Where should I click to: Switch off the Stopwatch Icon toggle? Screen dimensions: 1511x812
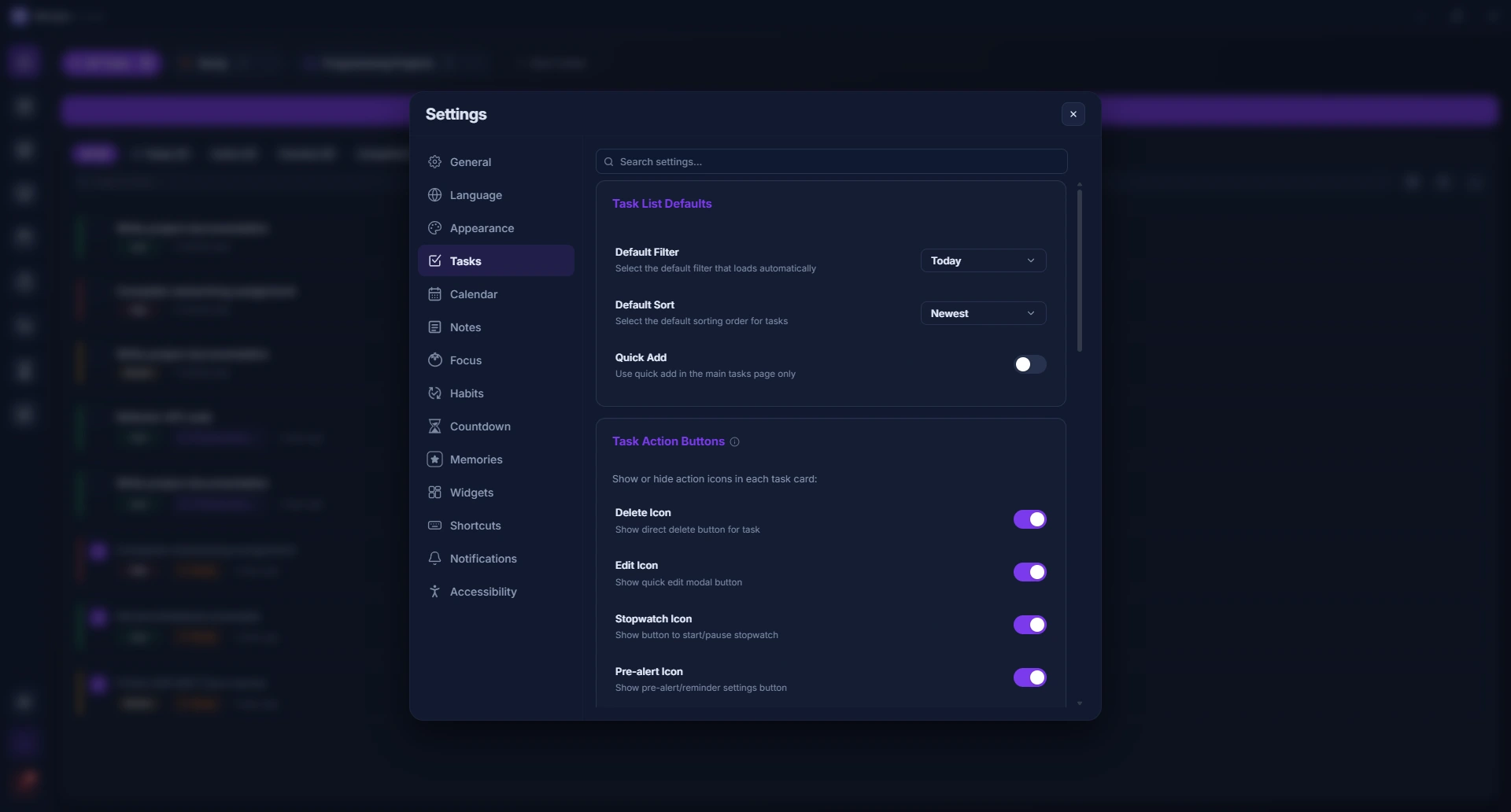(1029, 625)
